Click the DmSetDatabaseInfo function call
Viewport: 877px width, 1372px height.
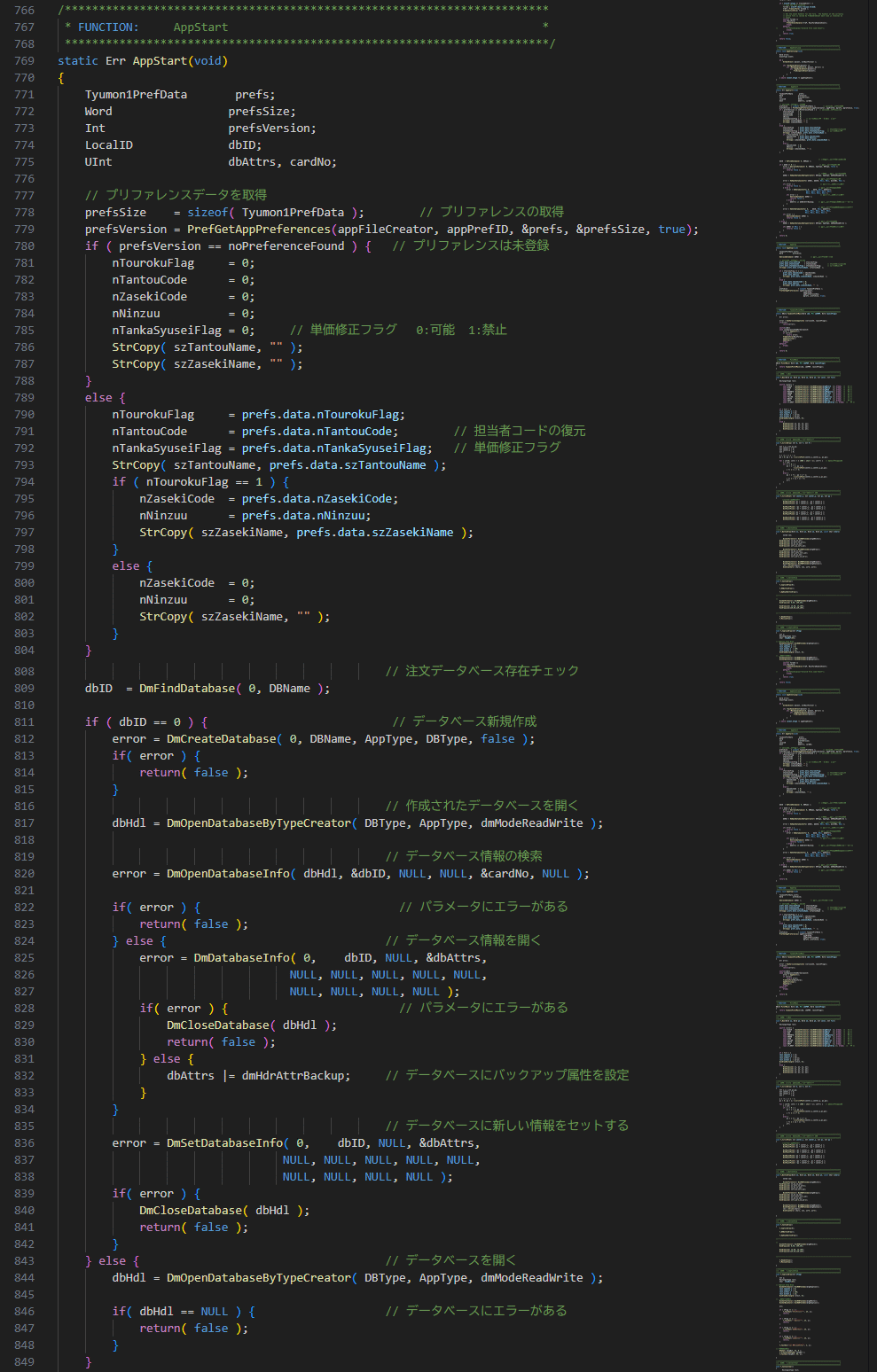pyautogui.click(x=224, y=1143)
